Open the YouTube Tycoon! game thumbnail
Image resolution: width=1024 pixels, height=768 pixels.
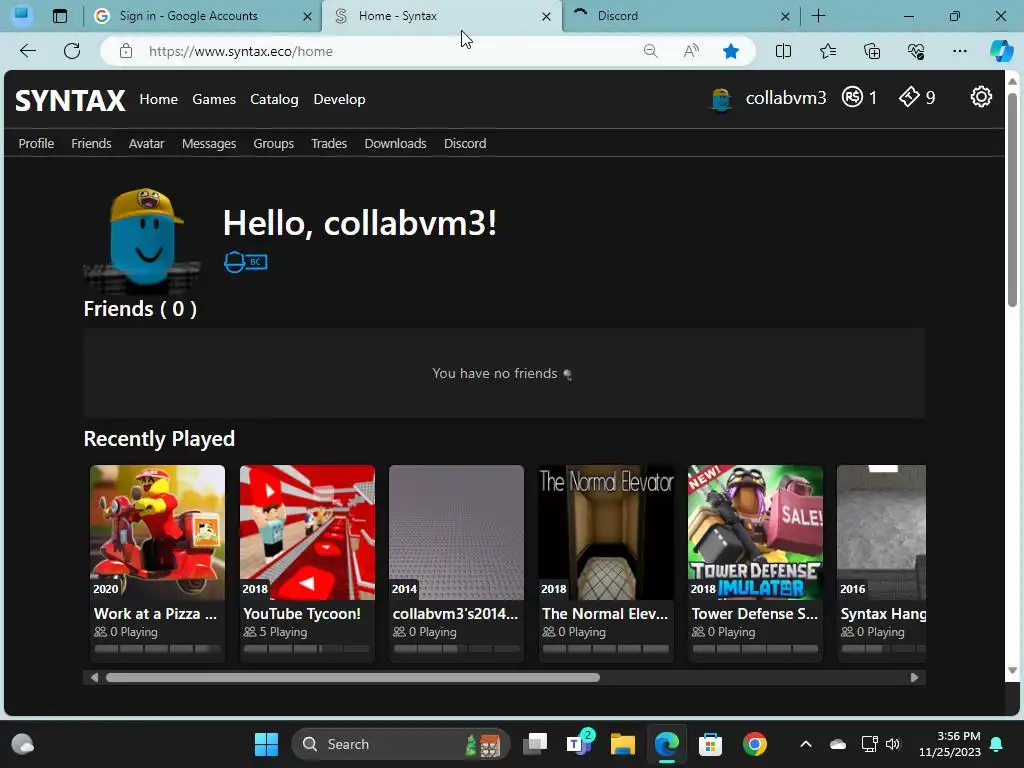point(307,532)
